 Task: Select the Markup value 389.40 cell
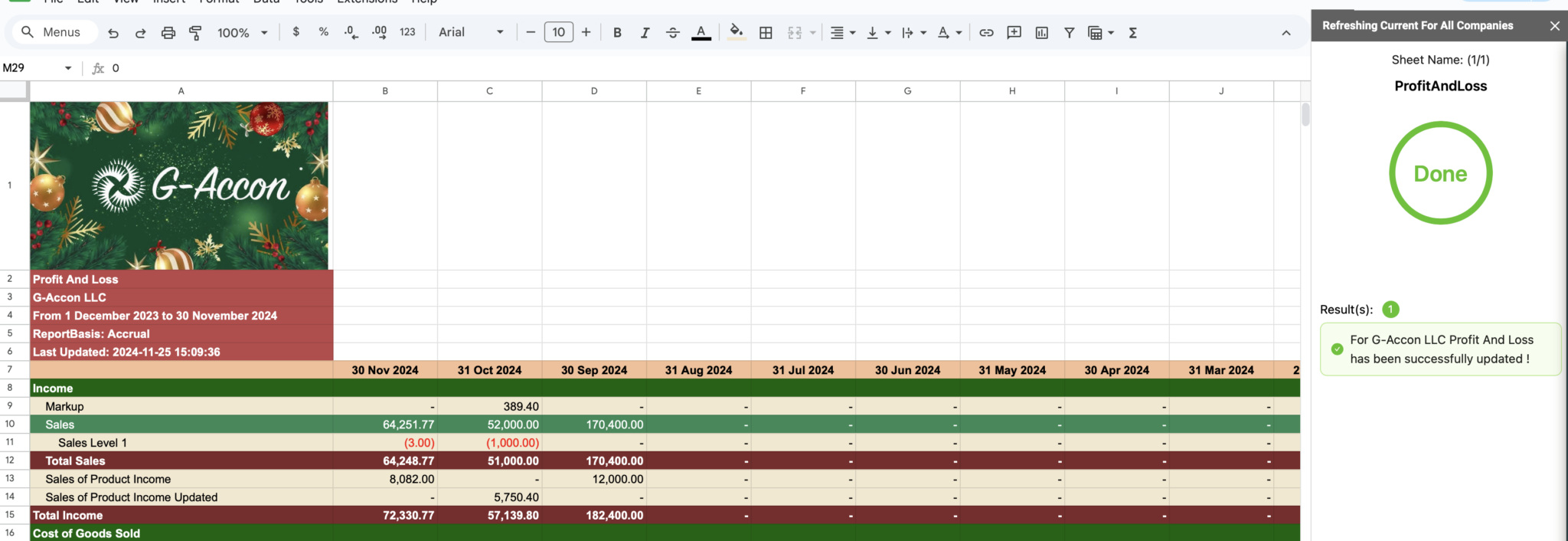(490, 406)
